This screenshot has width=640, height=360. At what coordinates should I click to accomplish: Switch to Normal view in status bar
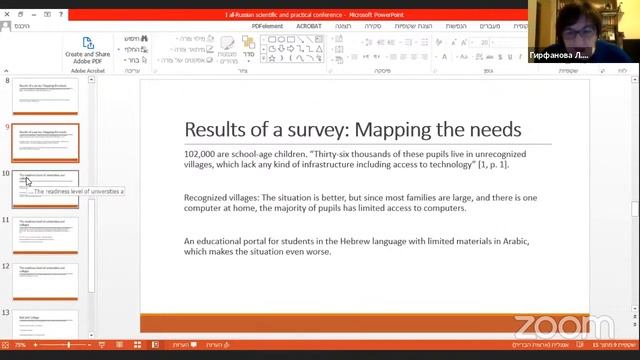coord(156,345)
